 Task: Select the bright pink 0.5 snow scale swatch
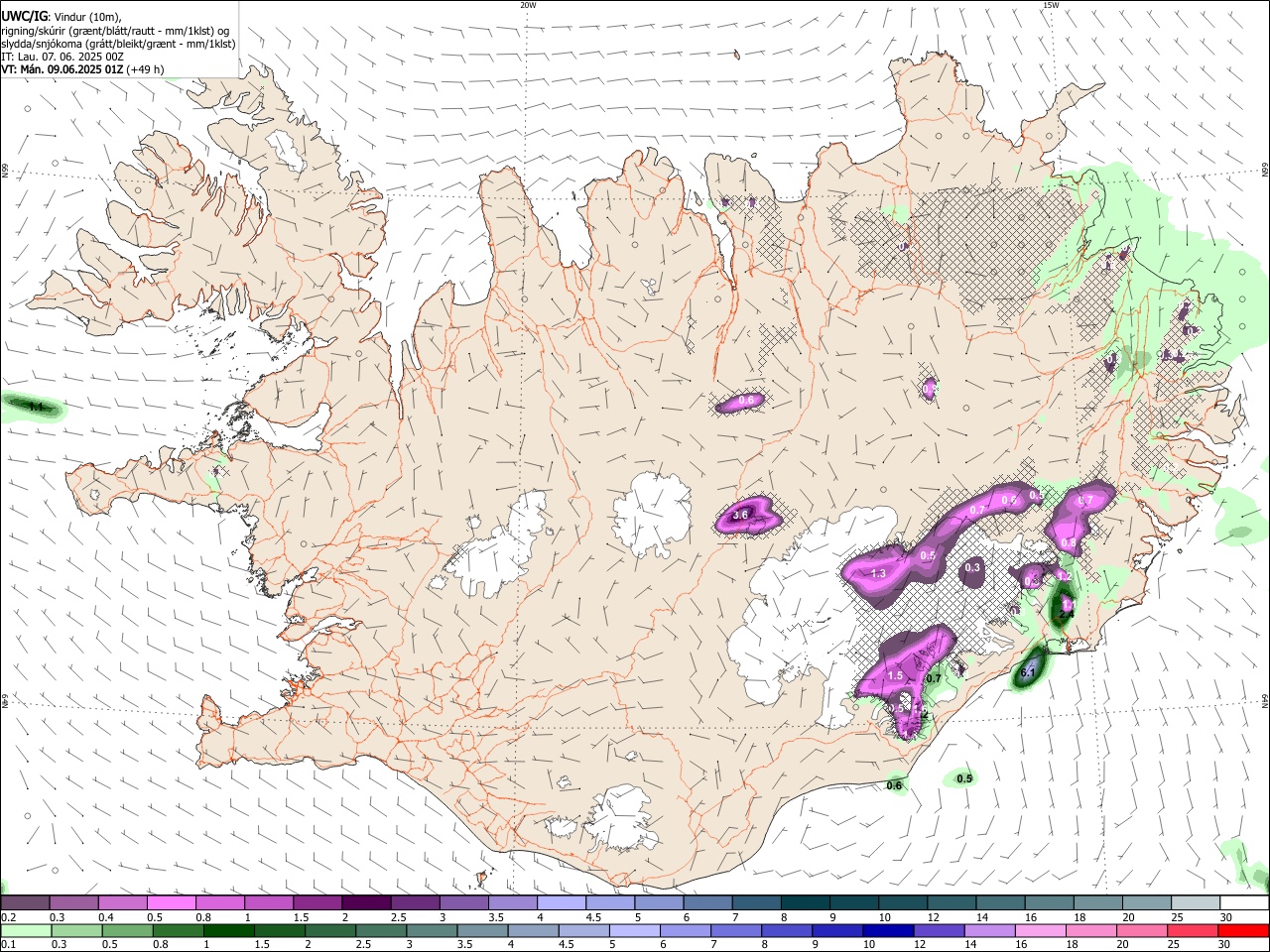coord(171,902)
